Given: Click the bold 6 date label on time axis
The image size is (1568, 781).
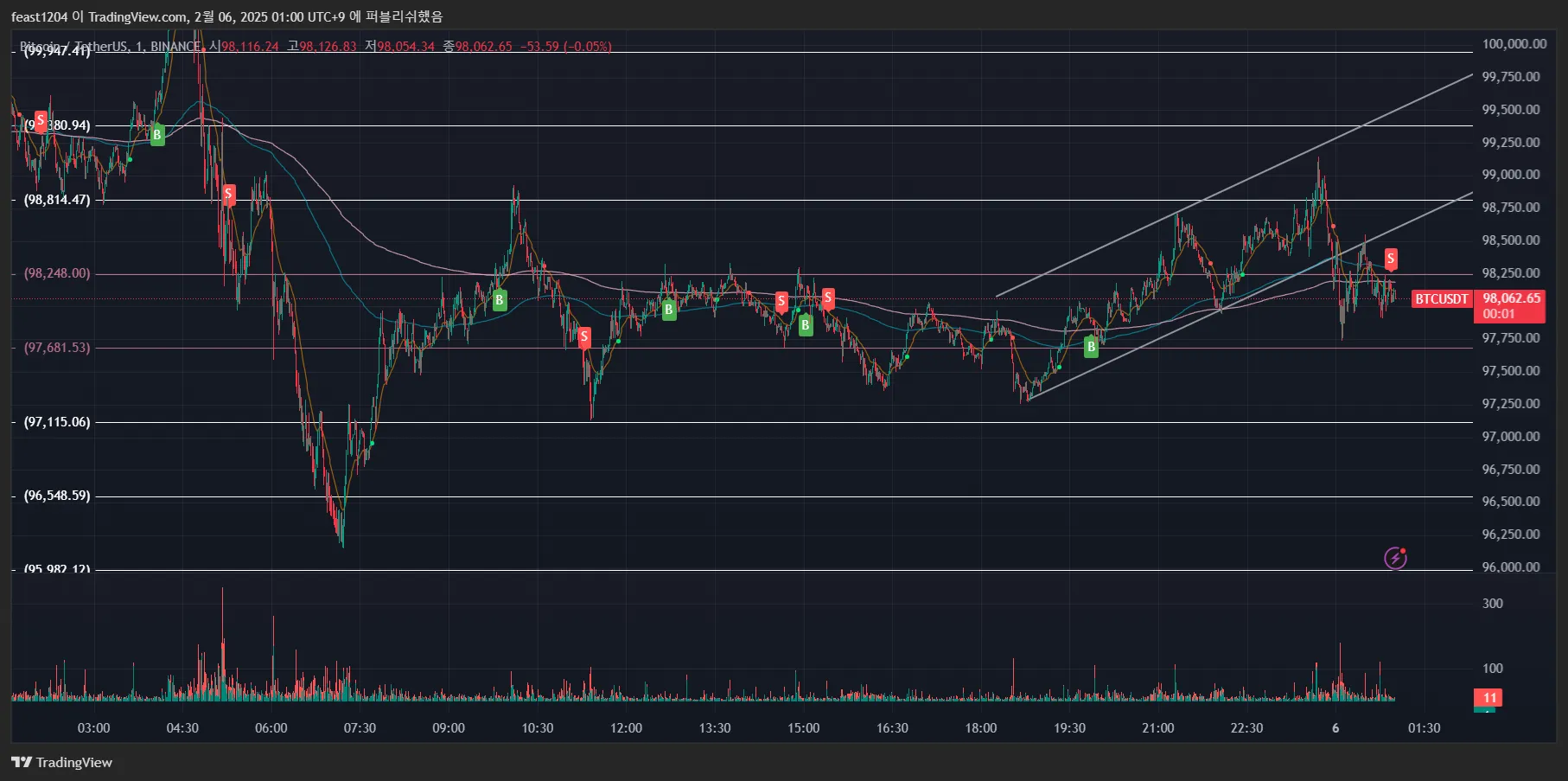Looking at the screenshot, I should (x=1335, y=727).
